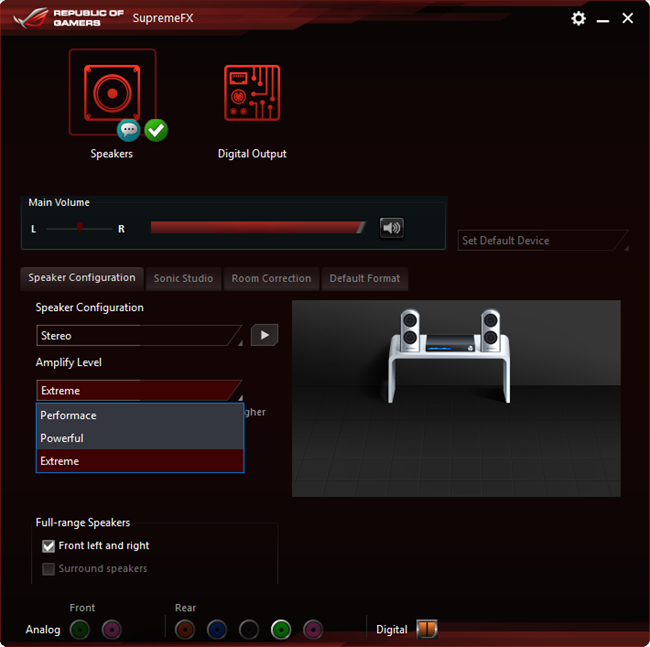Toggle Front left and right checkbox
This screenshot has width=650, height=647.
point(49,546)
